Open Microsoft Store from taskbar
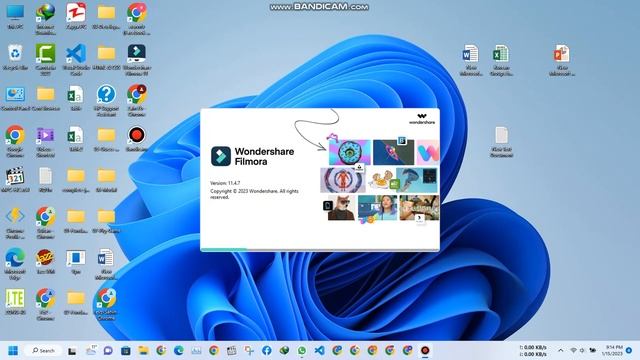Viewport: 640px width, 360px height. (x=126, y=351)
